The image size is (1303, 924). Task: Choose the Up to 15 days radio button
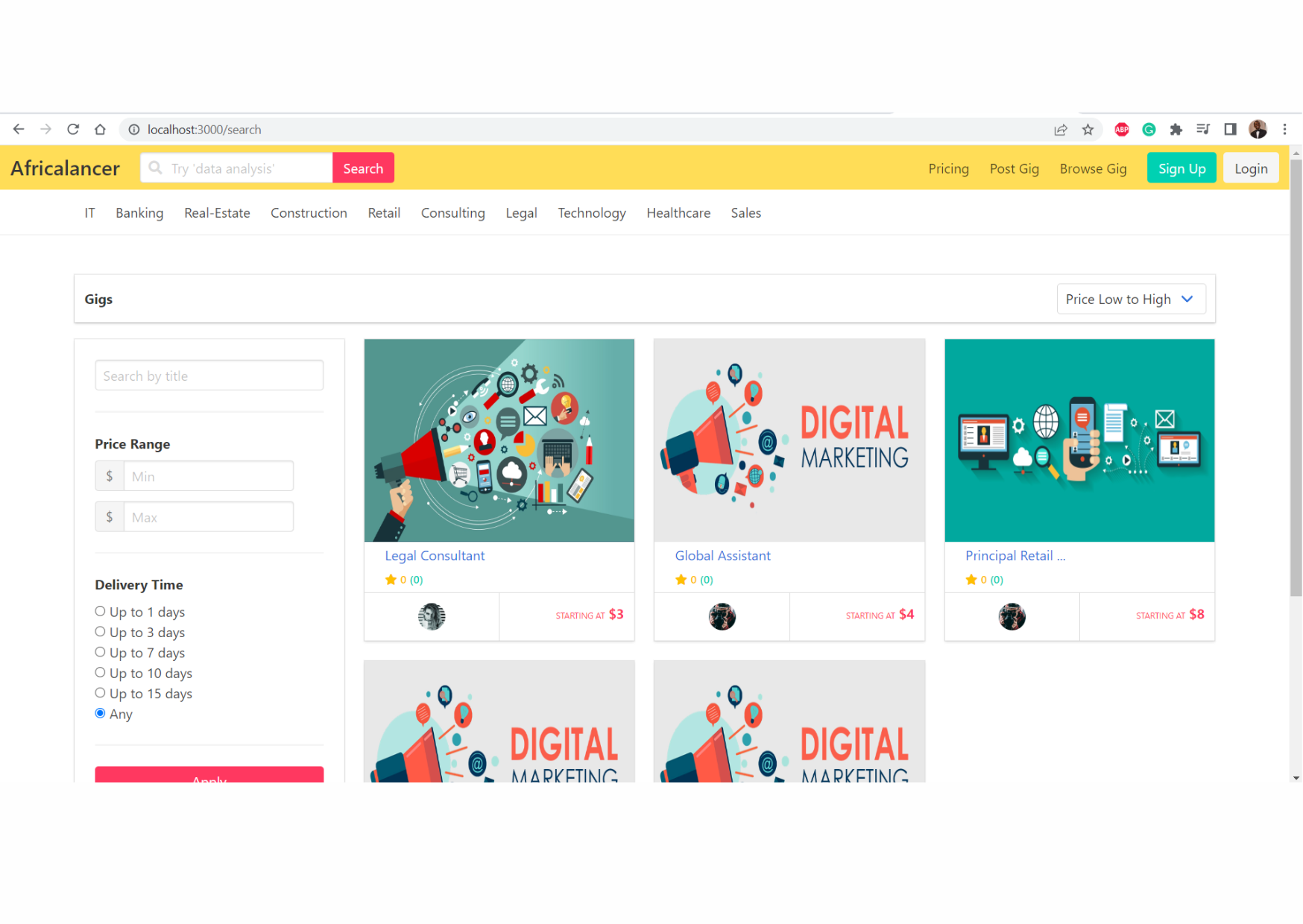100,693
